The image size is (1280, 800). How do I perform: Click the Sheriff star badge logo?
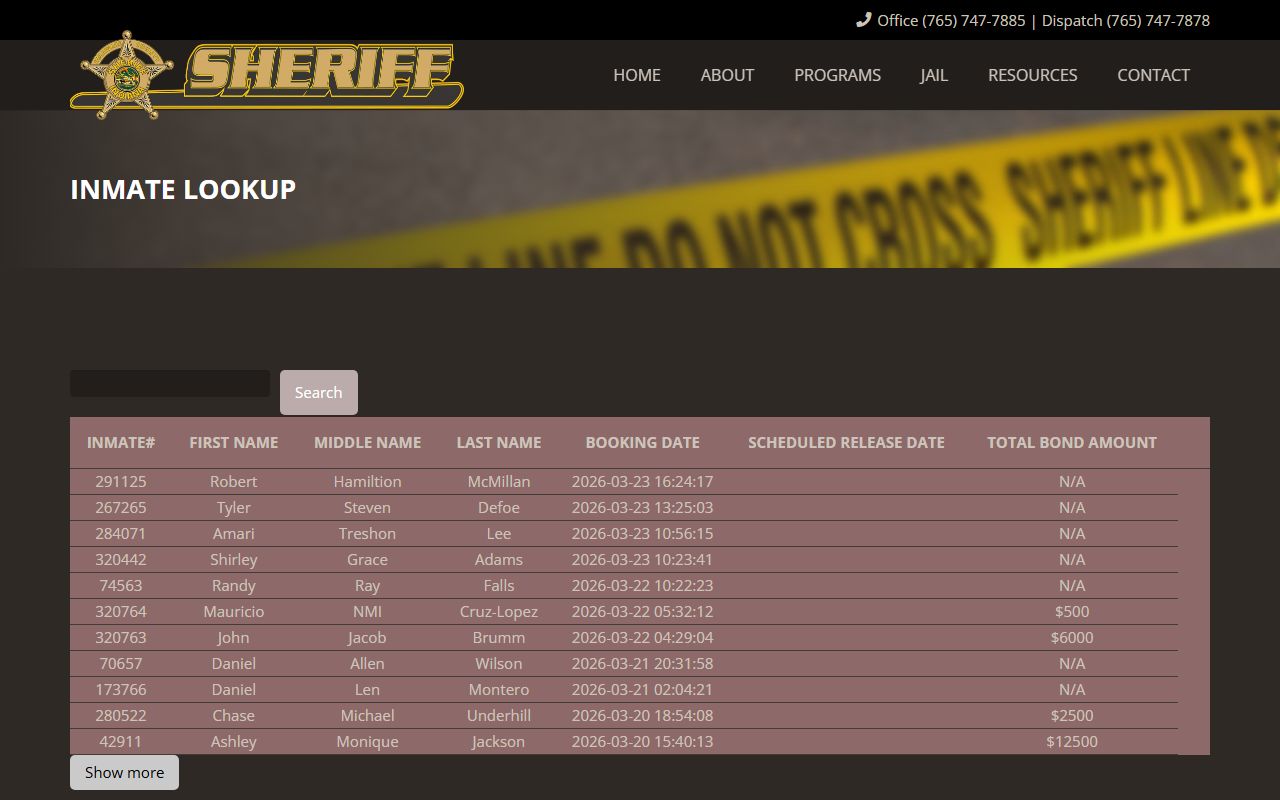pyautogui.click(x=127, y=75)
